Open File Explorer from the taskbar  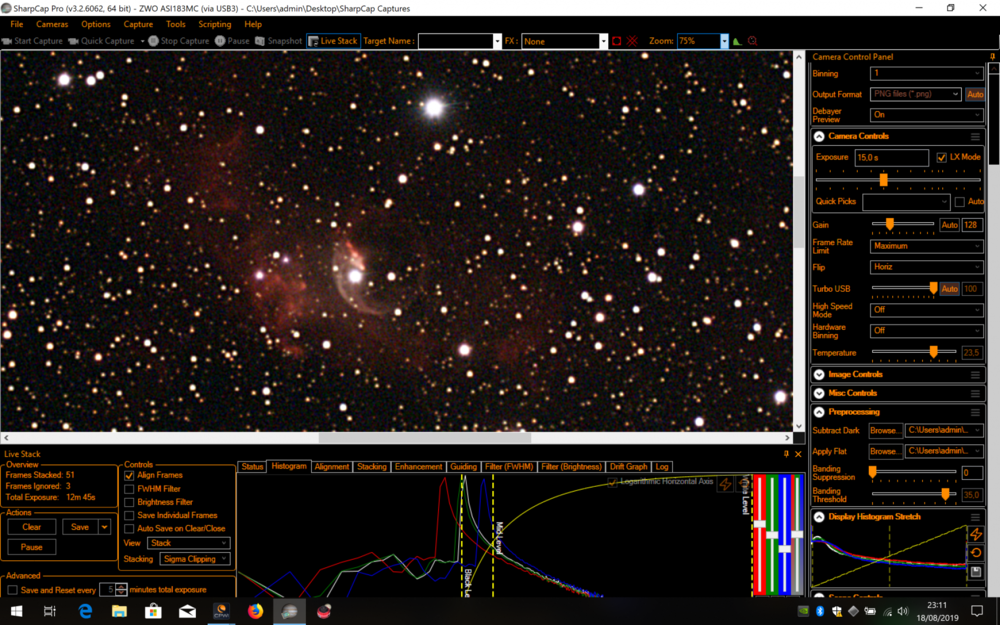(x=119, y=611)
